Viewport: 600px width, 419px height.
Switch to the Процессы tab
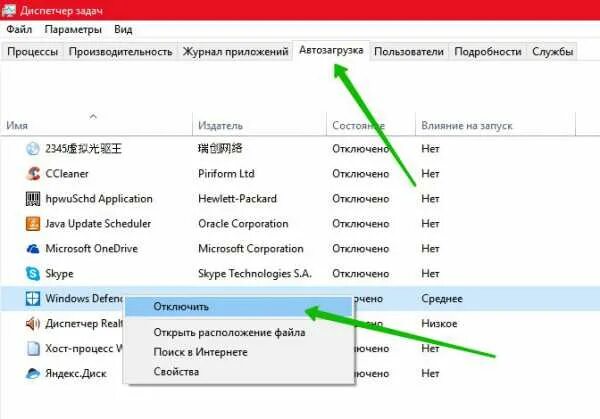[x=33, y=52]
